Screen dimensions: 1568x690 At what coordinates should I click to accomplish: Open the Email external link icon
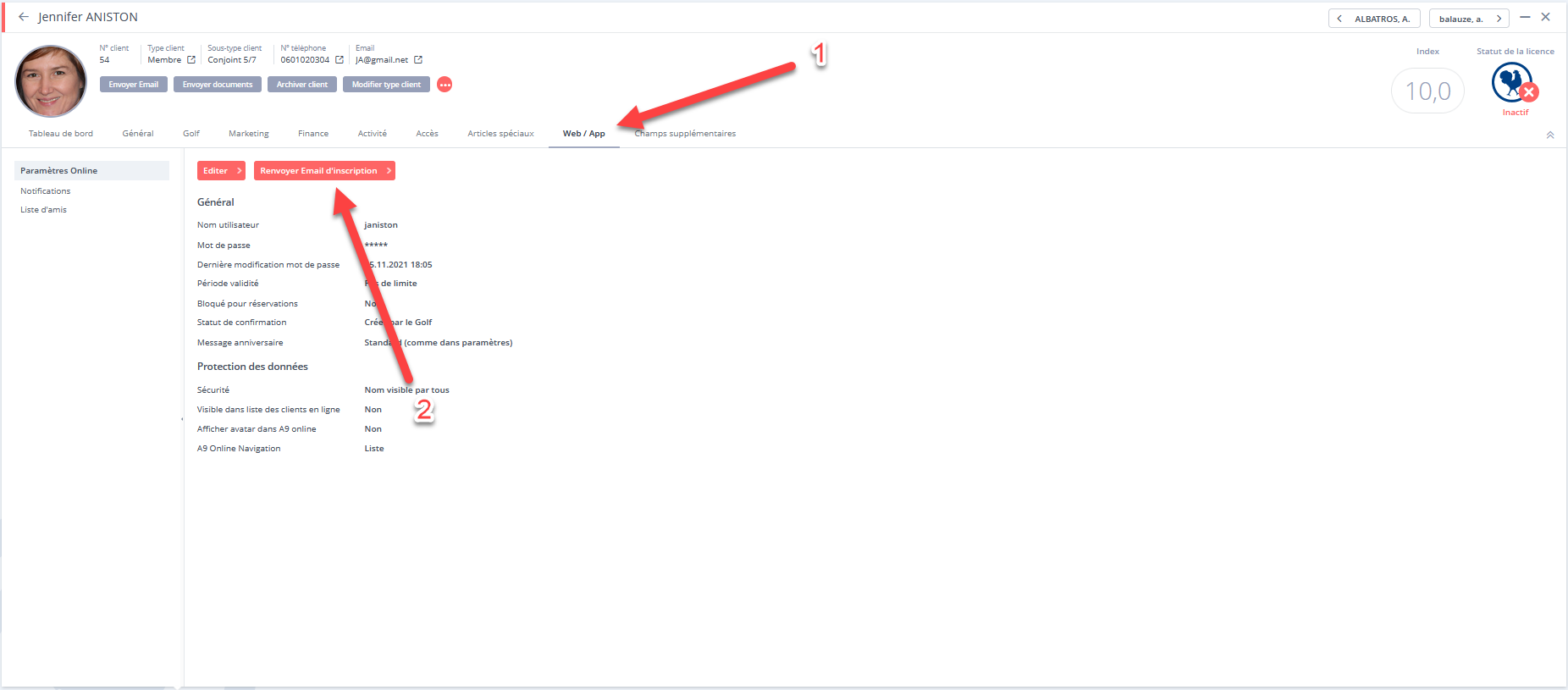[418, 60]
